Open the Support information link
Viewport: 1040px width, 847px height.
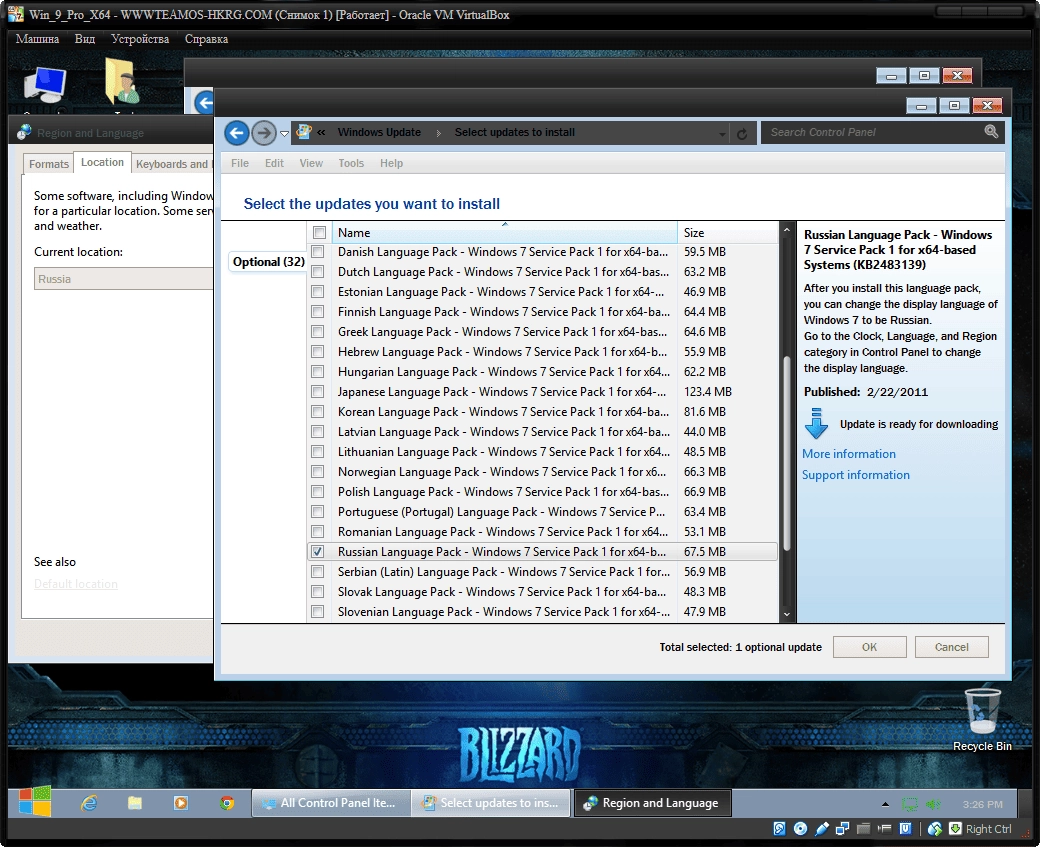[856, 475]
